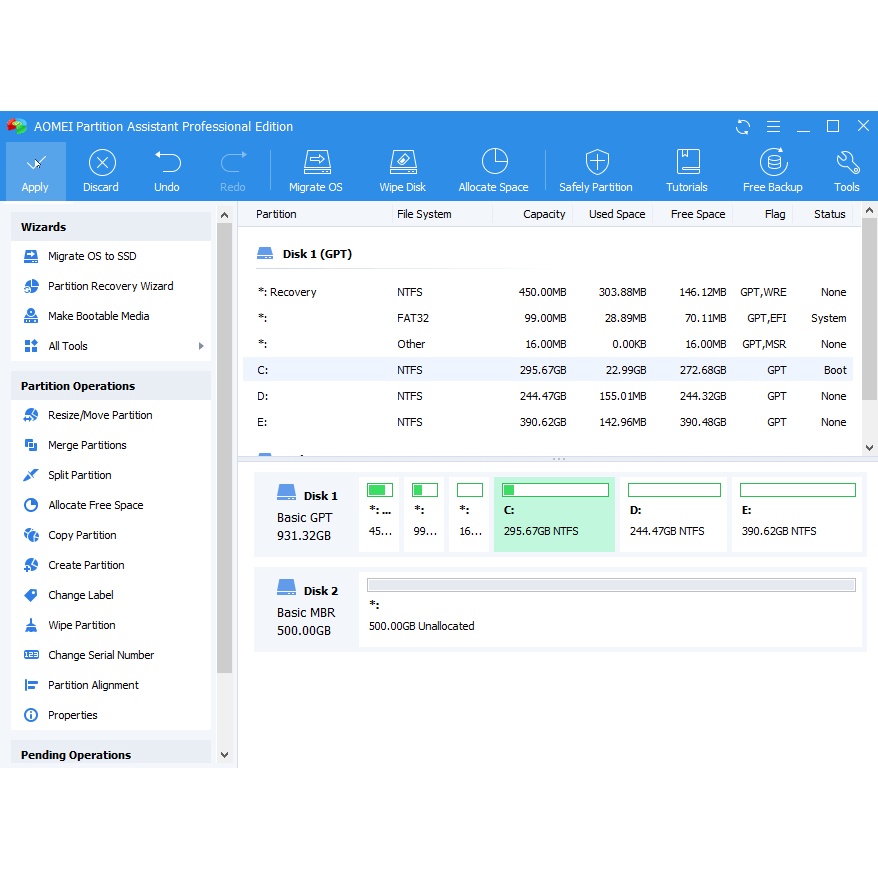Select the 16.00MB MSR partition row

point(548,344)
